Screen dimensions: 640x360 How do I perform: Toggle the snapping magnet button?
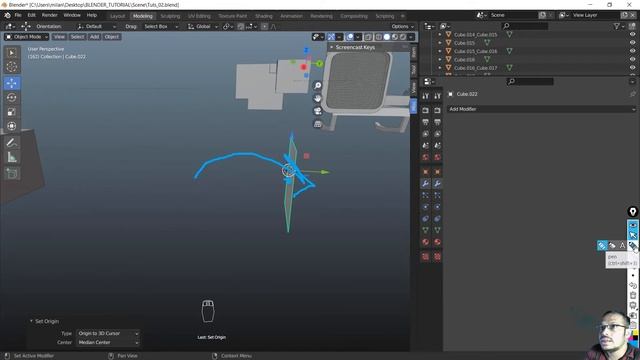coord(241,27)
